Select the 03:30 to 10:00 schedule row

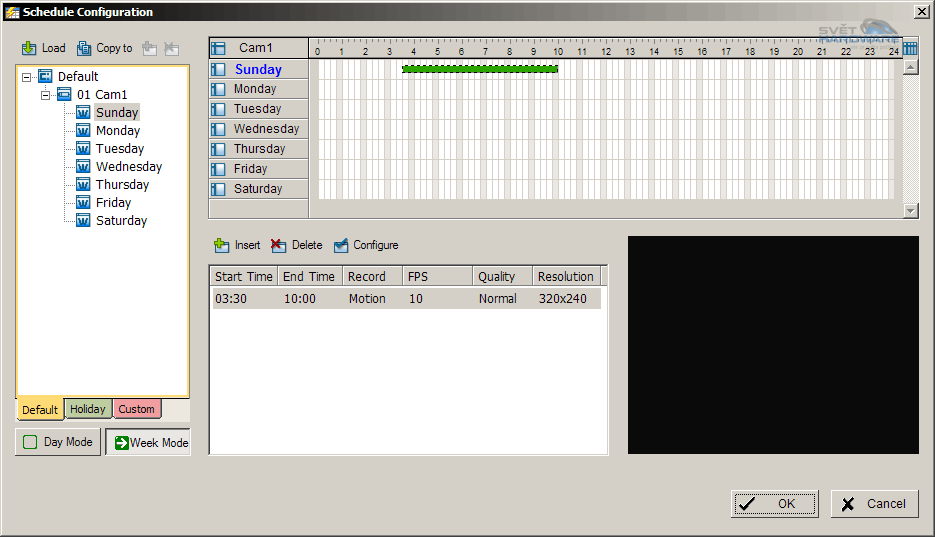coord(406,299)
